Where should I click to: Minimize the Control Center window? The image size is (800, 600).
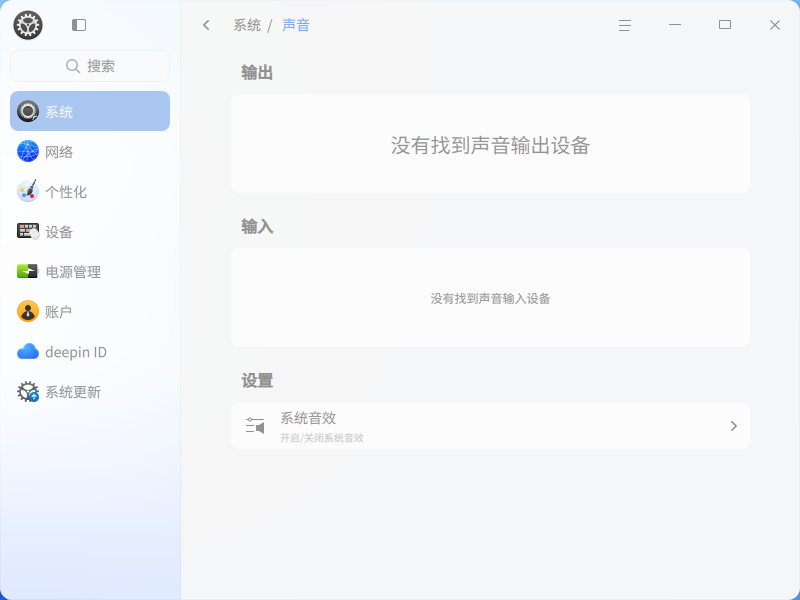point(675,25)
